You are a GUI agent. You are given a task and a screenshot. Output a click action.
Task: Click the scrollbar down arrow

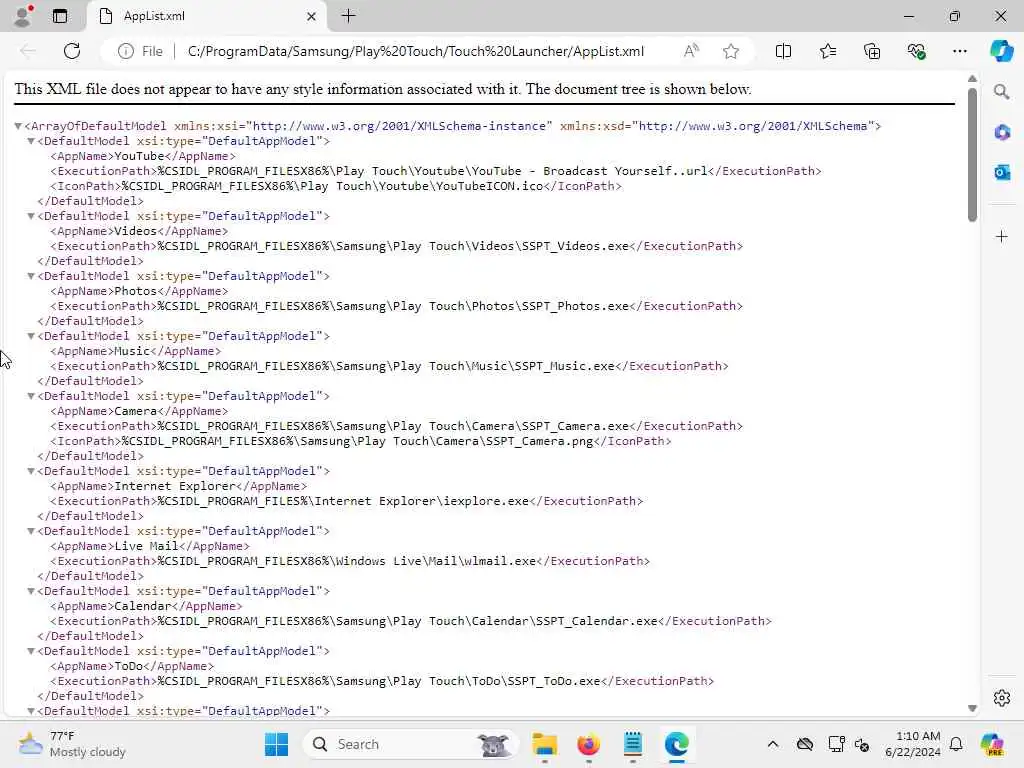[972, 709]
